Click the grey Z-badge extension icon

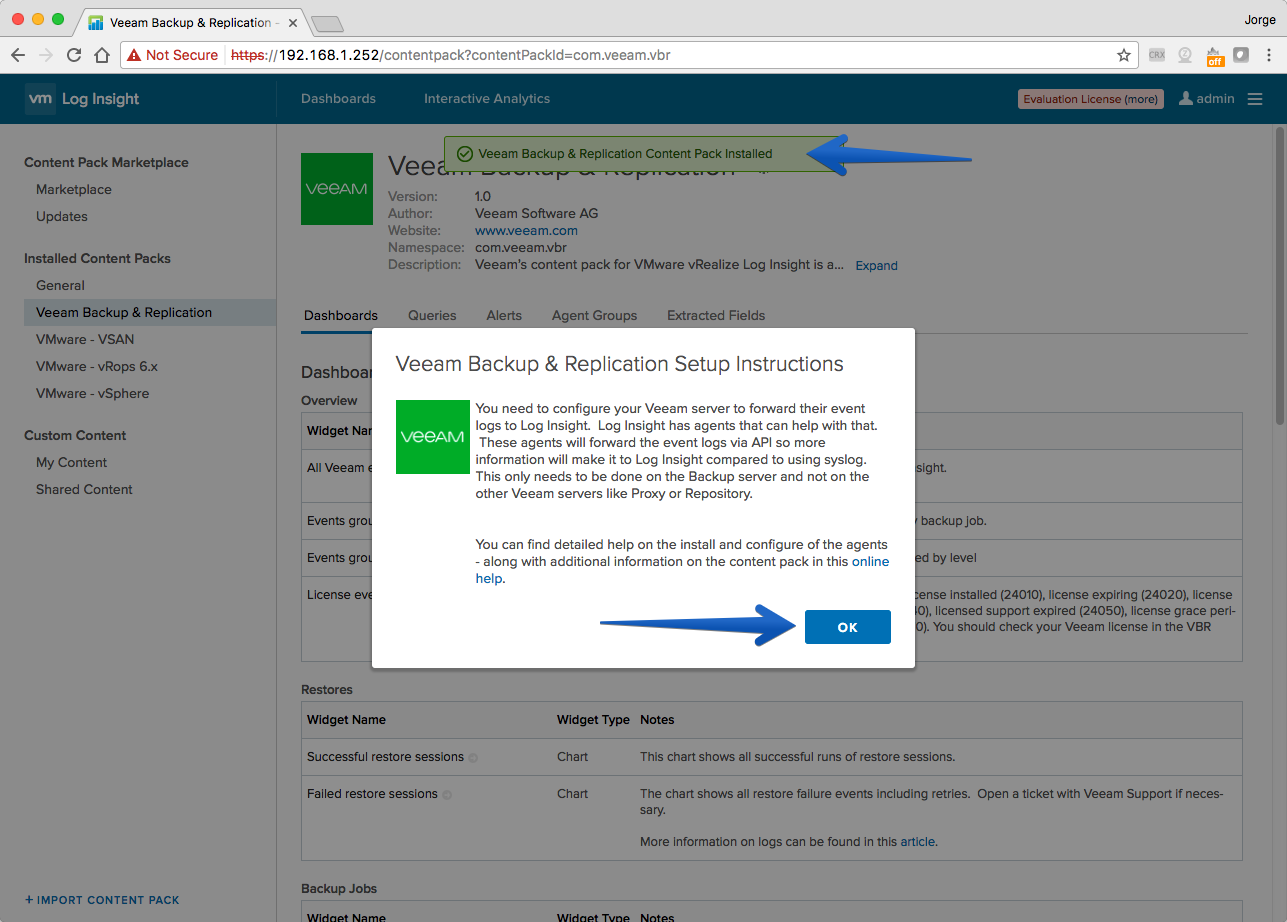[1185, 55]
